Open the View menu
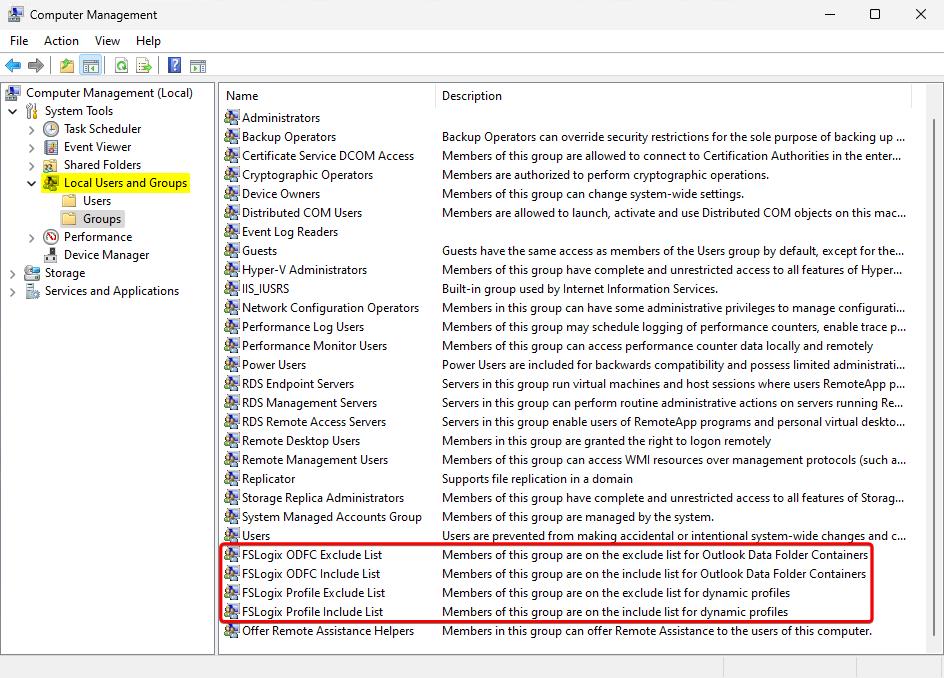This screenshot has width=944, height=678. (107, 41)
